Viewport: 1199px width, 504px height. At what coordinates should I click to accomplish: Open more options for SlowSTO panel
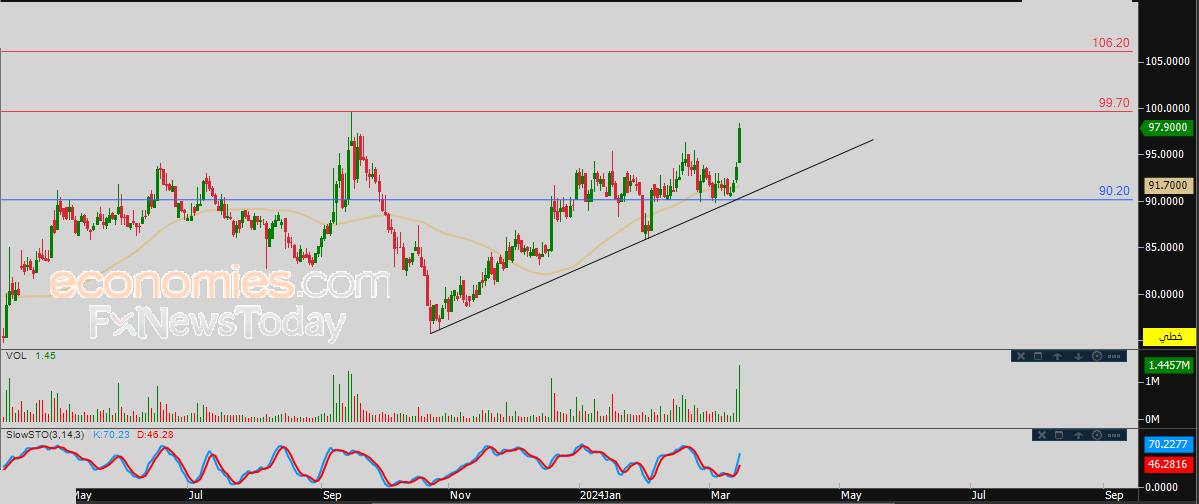pyautogui.click(x=1114, y=435)
